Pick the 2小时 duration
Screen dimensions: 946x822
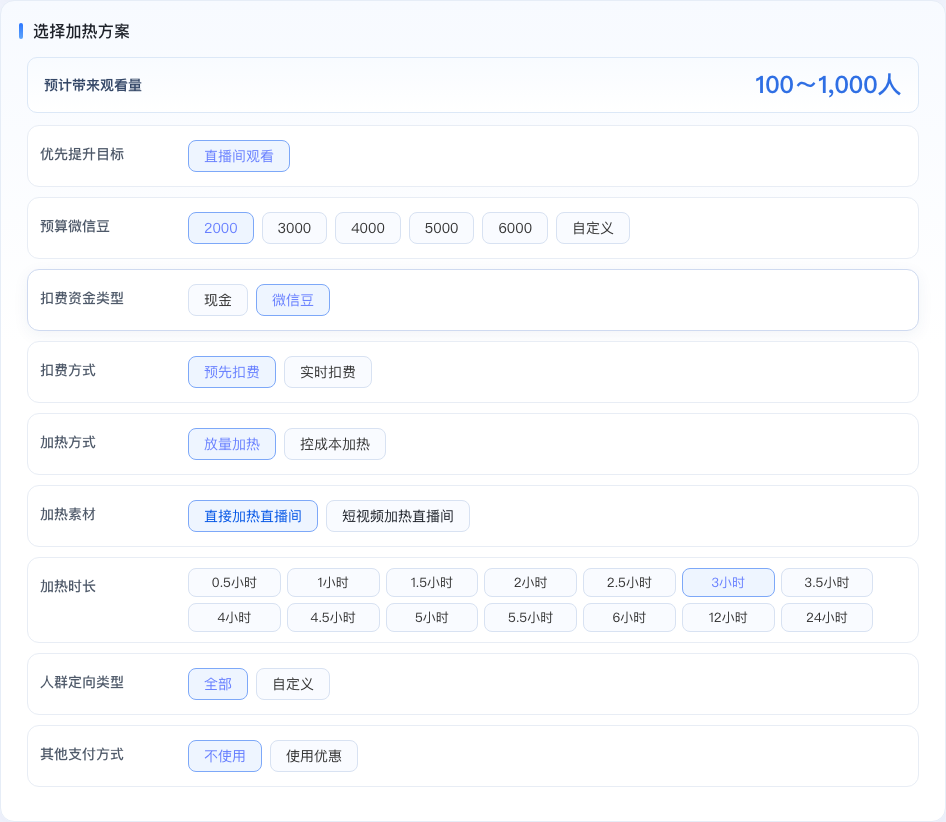point(530,582)
